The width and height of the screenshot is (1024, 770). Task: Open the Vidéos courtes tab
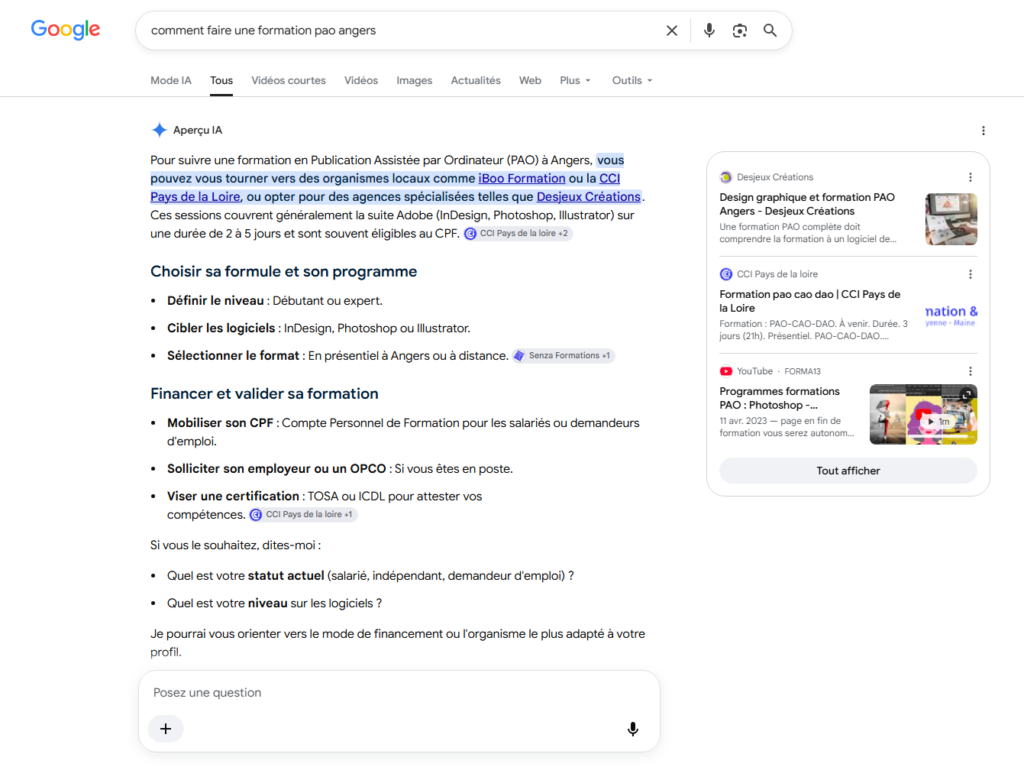(x=289, y=80)
